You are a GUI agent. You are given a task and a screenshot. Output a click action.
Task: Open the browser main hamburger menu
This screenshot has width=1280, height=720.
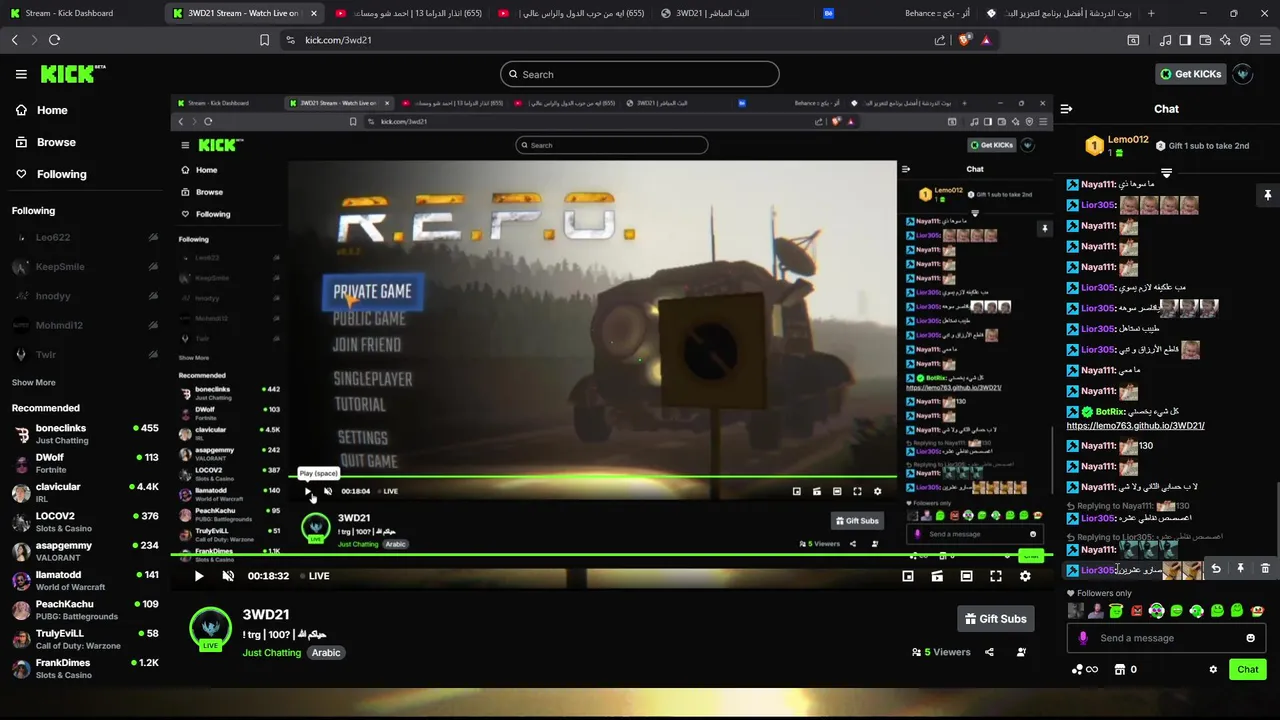[x=1265, y=40]
